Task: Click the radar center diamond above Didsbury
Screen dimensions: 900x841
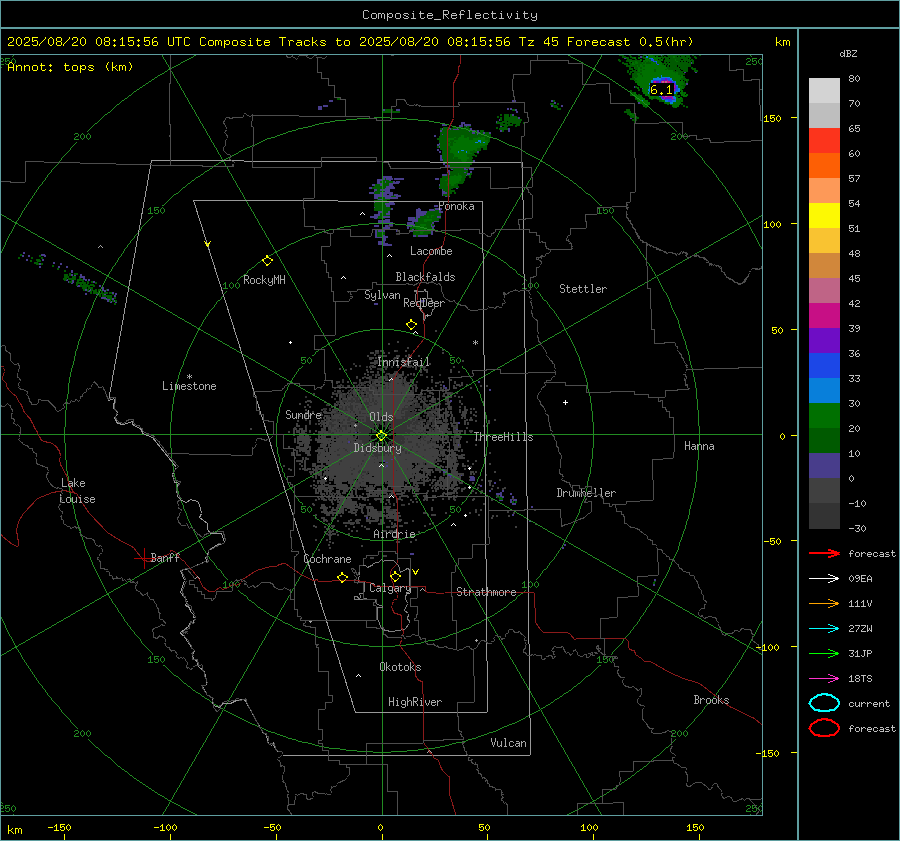Action: 381,436
